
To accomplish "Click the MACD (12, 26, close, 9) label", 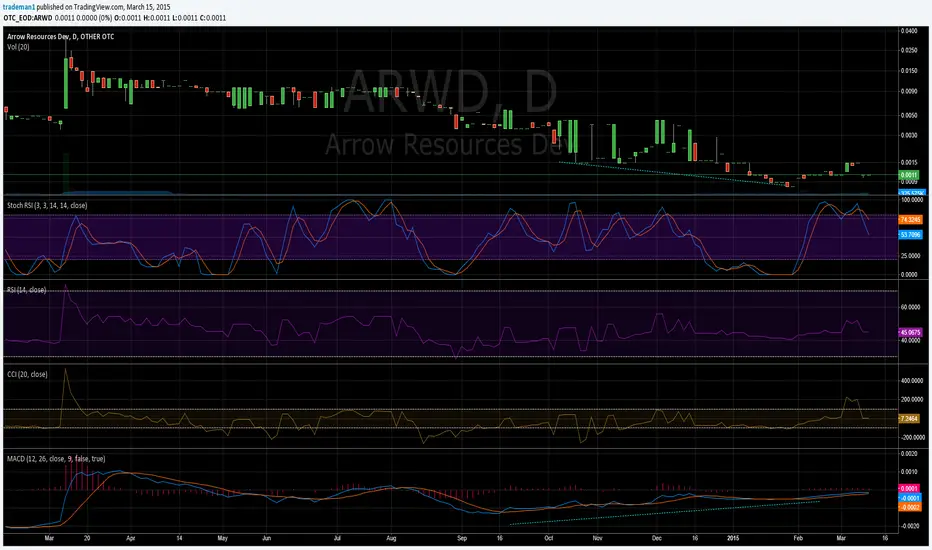I will [56, 459].
